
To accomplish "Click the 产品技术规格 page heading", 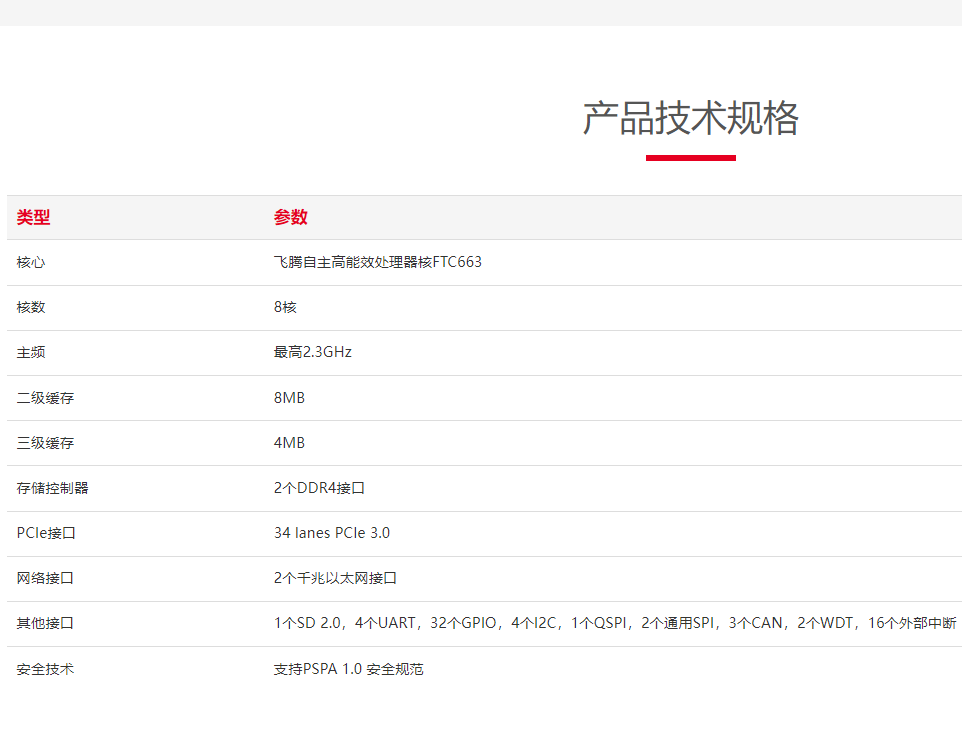I will [x=690, y=118].
